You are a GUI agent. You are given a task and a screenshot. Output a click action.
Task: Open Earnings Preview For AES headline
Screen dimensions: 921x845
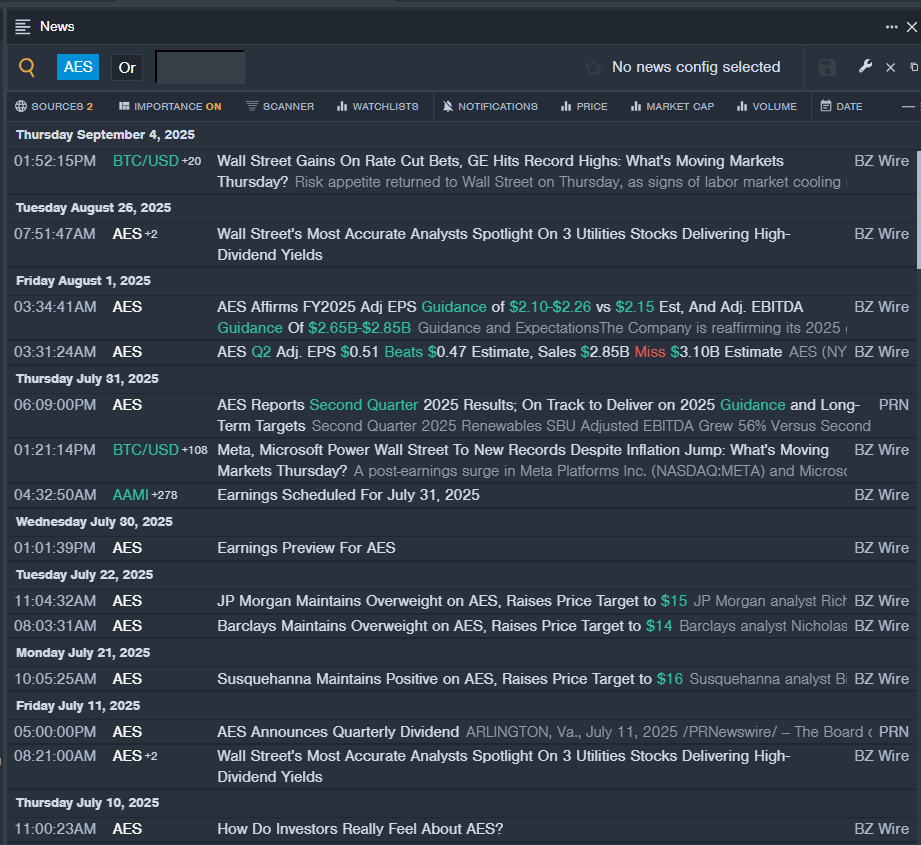coord(306,548)
